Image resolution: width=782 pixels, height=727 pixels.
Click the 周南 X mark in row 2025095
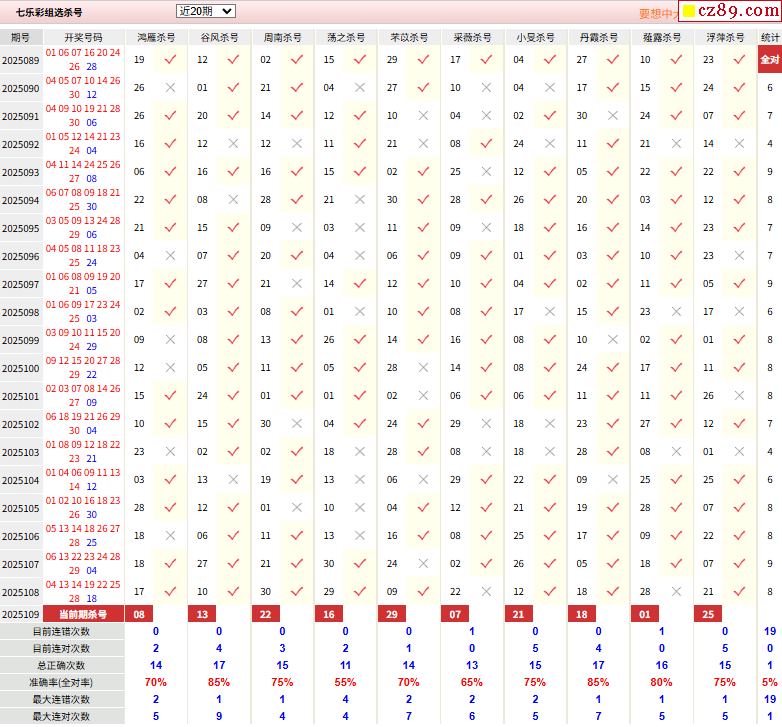coord(297,227)
